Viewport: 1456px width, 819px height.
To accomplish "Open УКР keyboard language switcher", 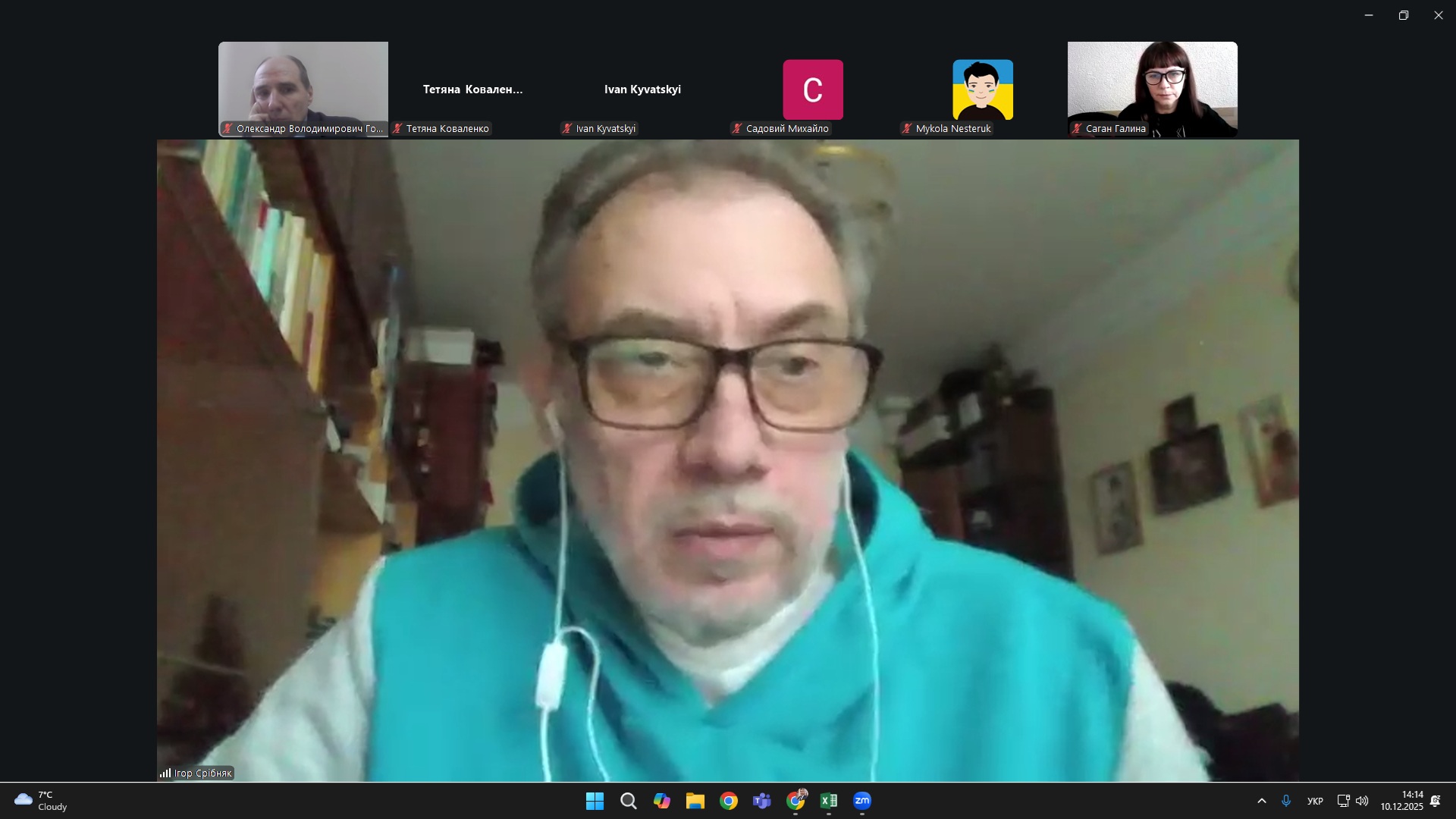I will coord(1315,801).
